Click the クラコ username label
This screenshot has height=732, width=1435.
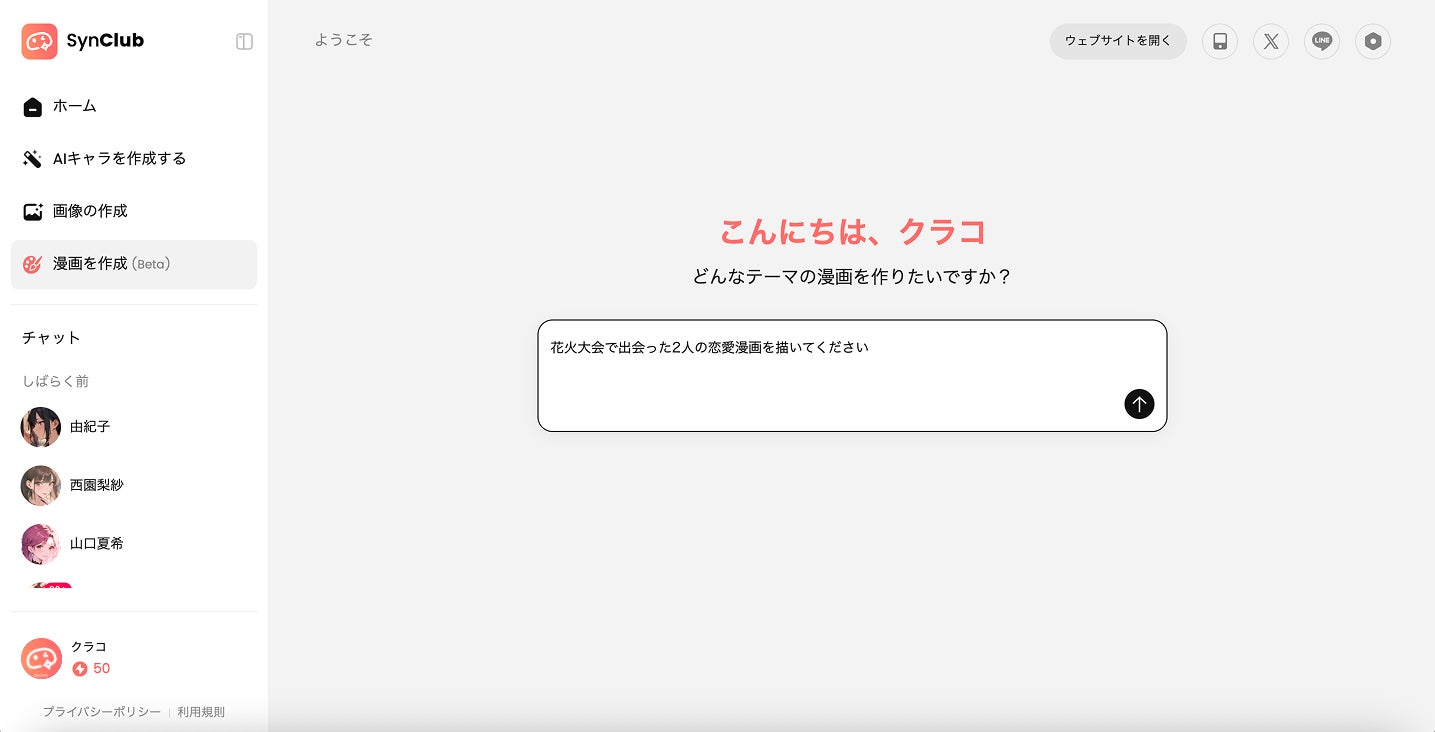click(x=89, y=647)
